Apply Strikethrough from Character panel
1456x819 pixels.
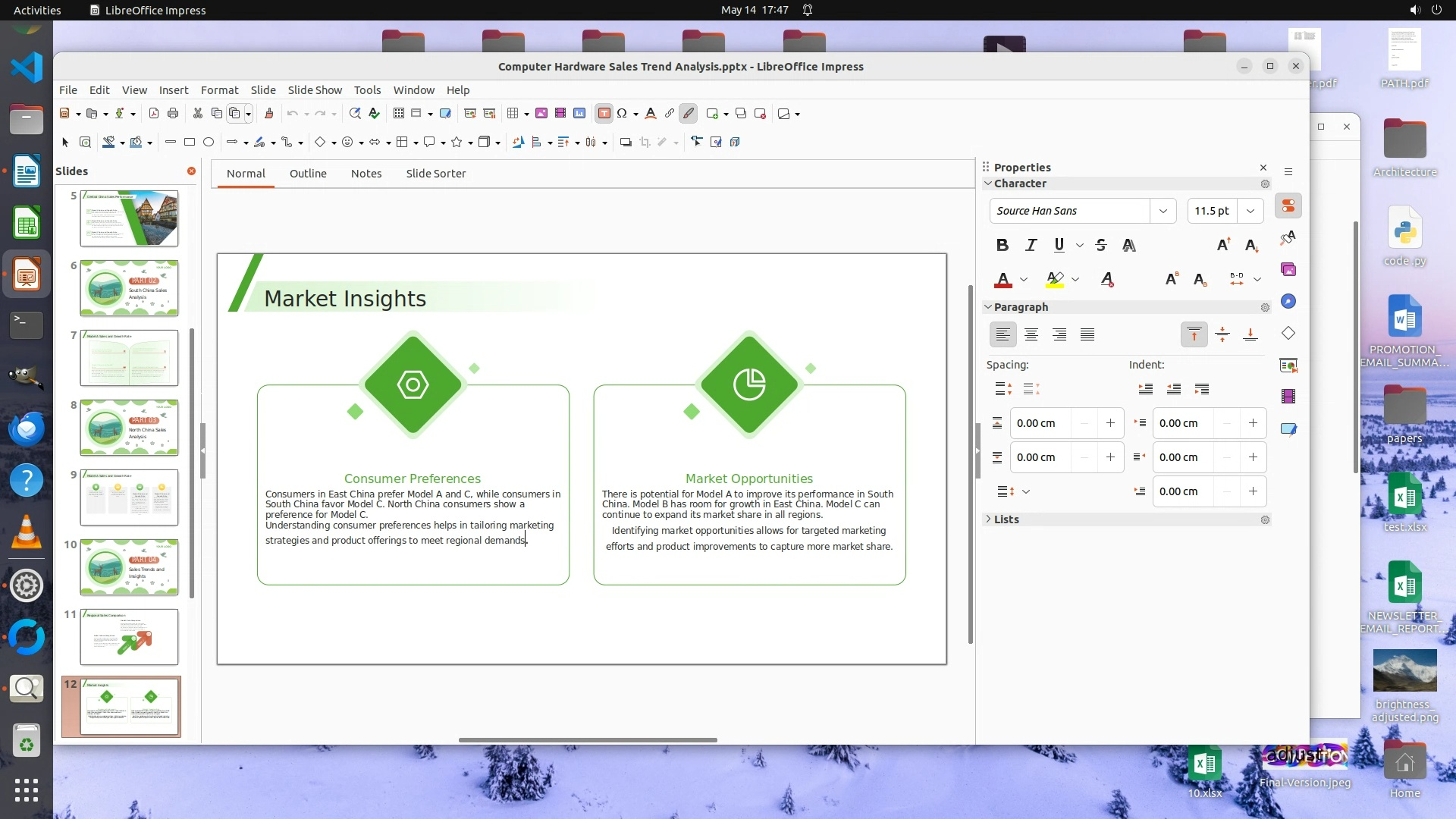[x=1101, y=245]
